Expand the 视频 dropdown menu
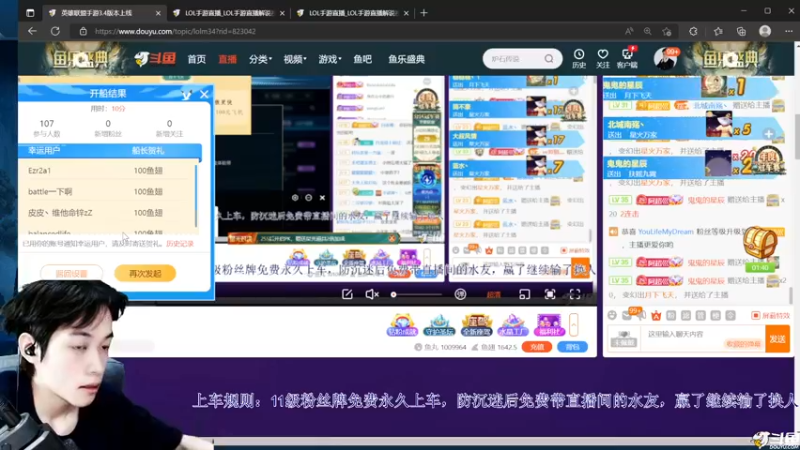Screen dimensions: 800x450 295,59
